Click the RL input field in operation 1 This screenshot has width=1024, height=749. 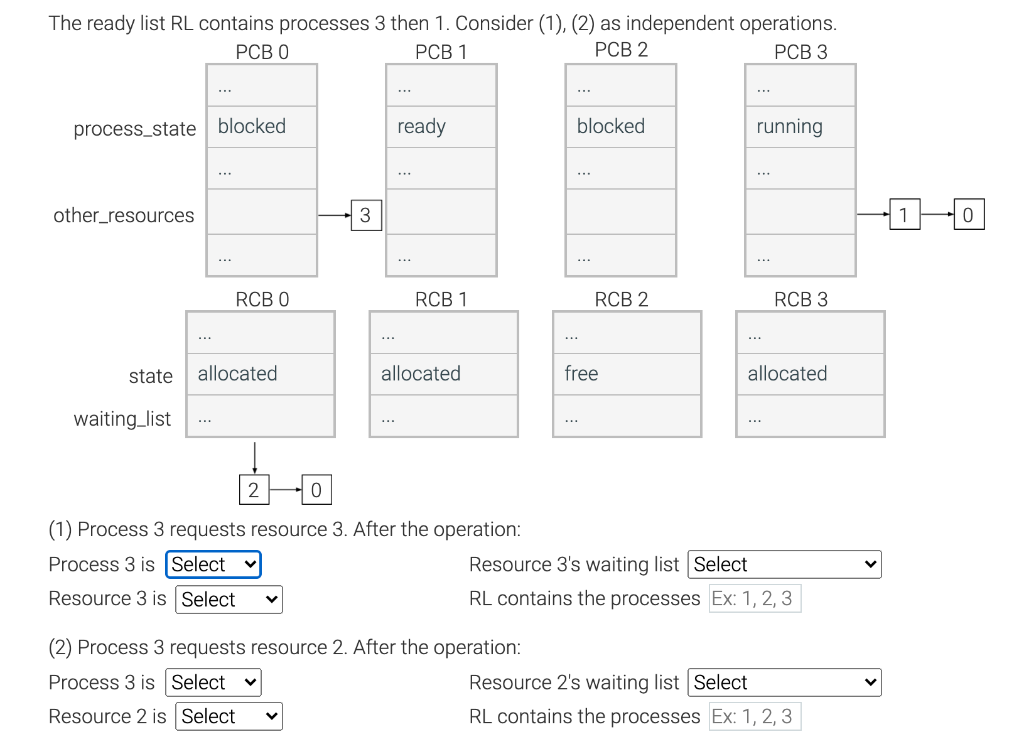pyautogui.click(x=755, y=598)
